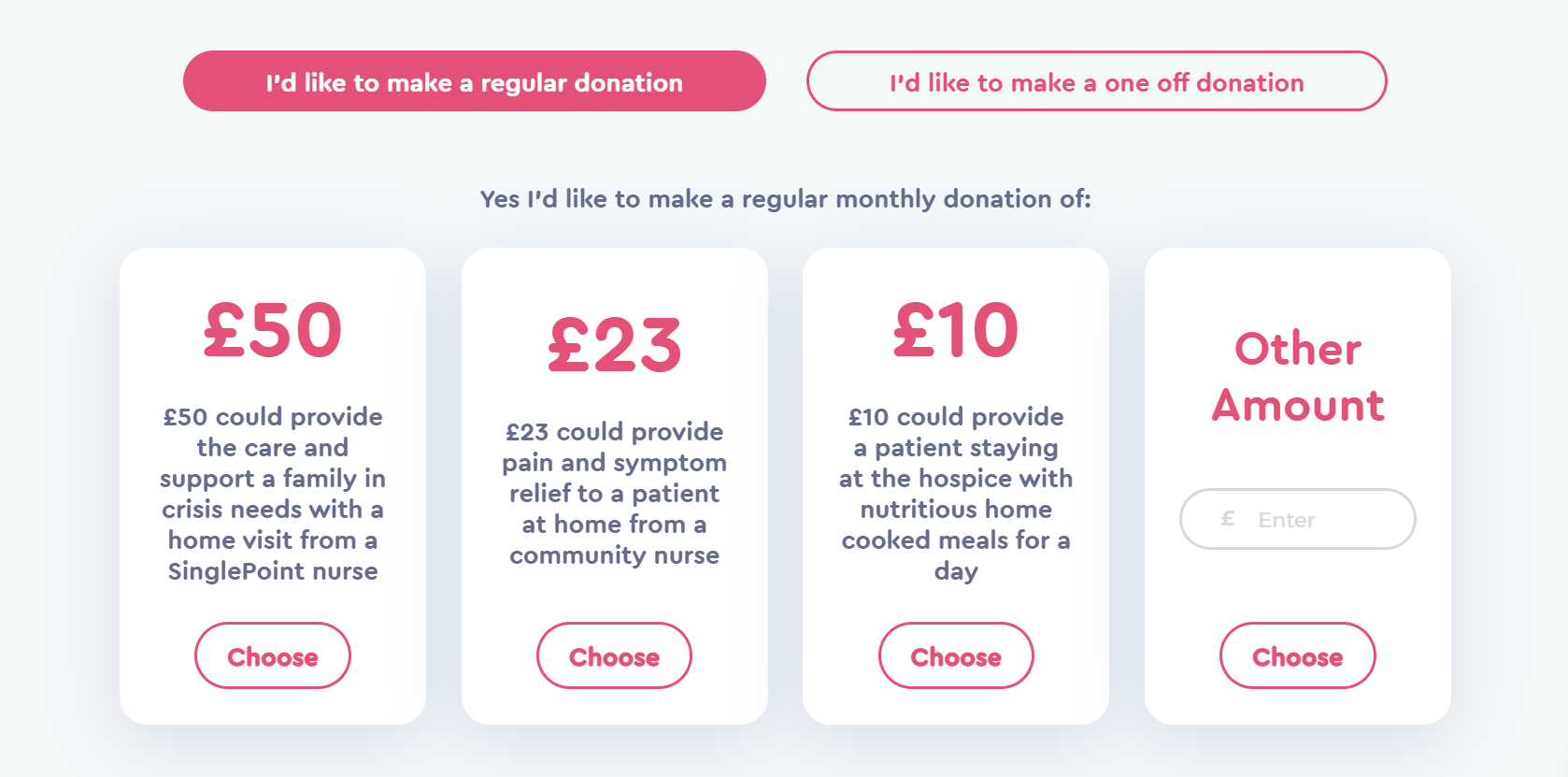Click the regular monthly donation heading text
Image resolution: width=1568 pixels, height=777 pixels.
785,199
